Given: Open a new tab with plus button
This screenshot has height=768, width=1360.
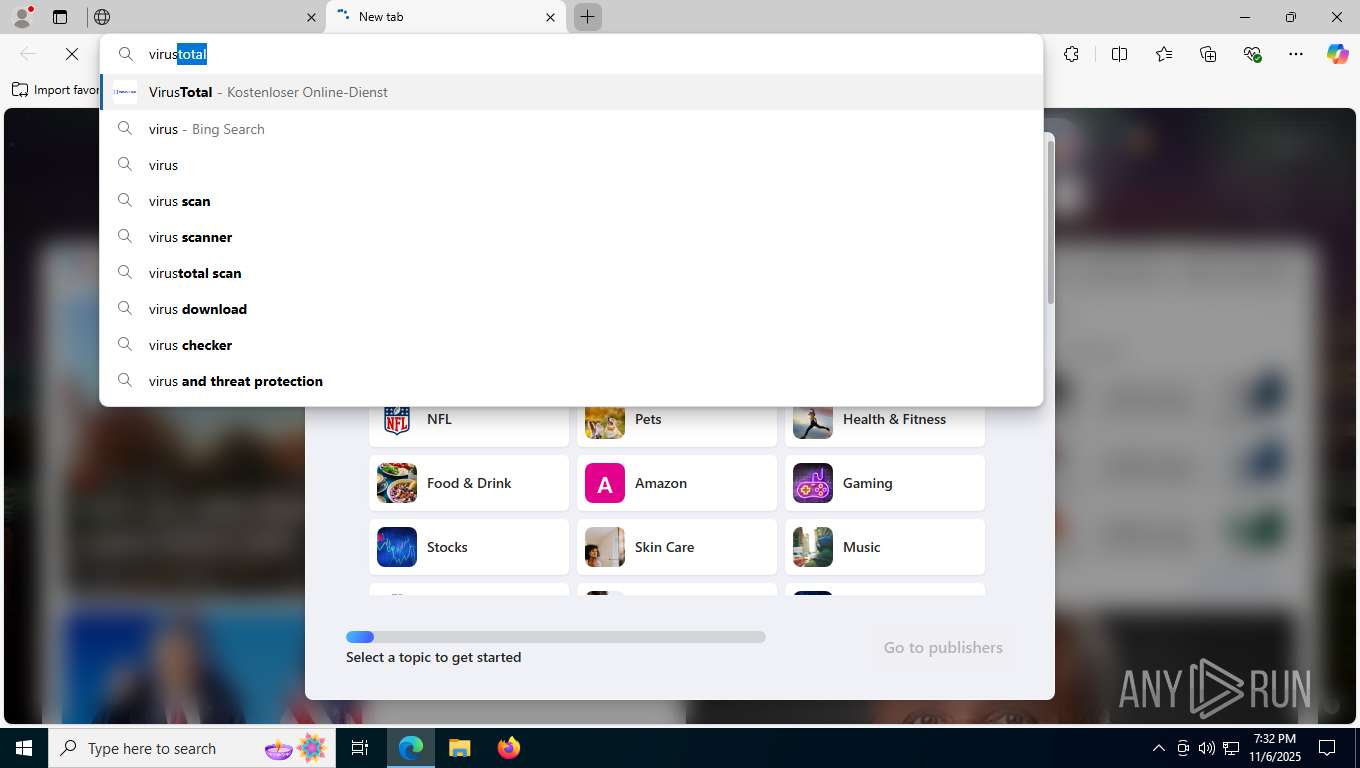Looking at the screenshot, I should (x=588, y=17).
